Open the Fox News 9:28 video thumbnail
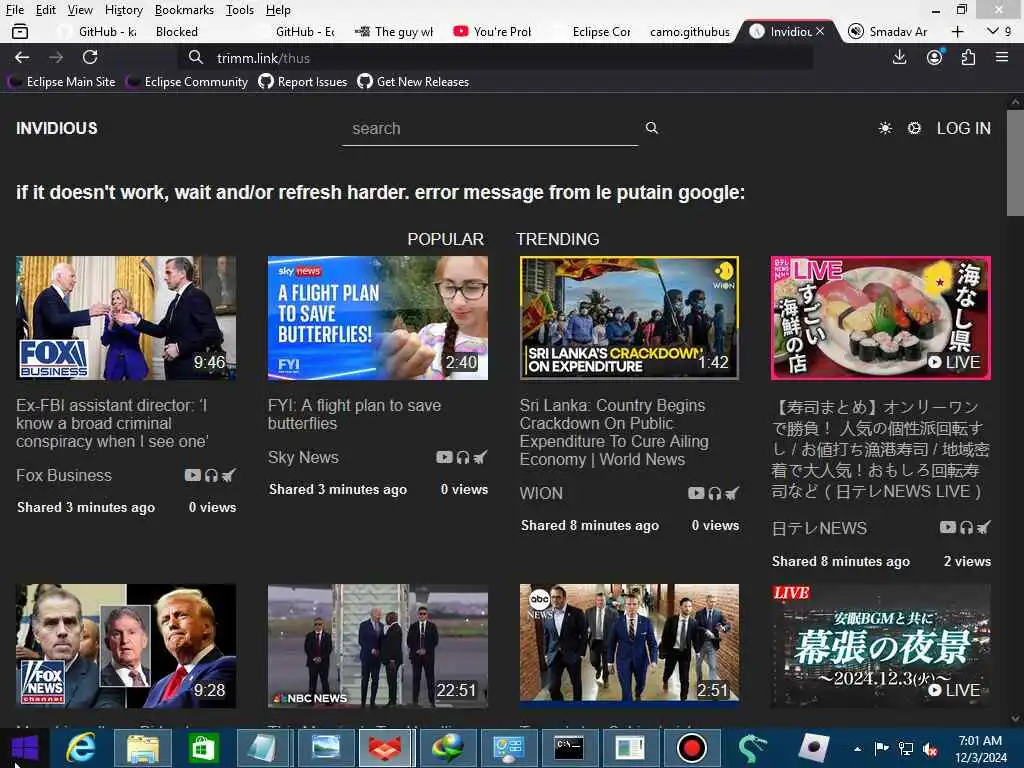Image resolution: width=1024 pixels, height=768 pixels. point(126,646)
